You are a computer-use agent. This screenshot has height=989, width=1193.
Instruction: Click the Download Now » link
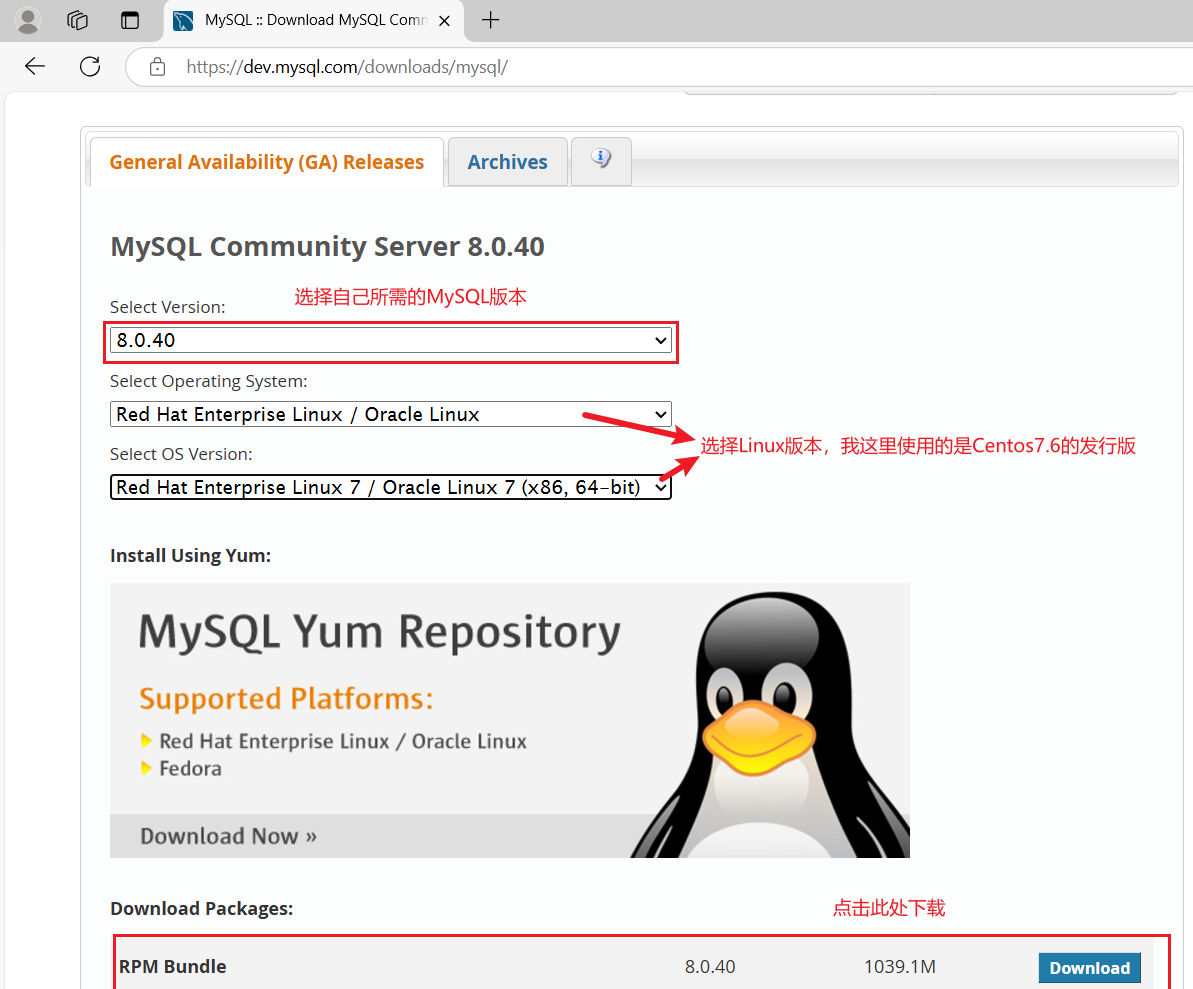click(228, 836)
